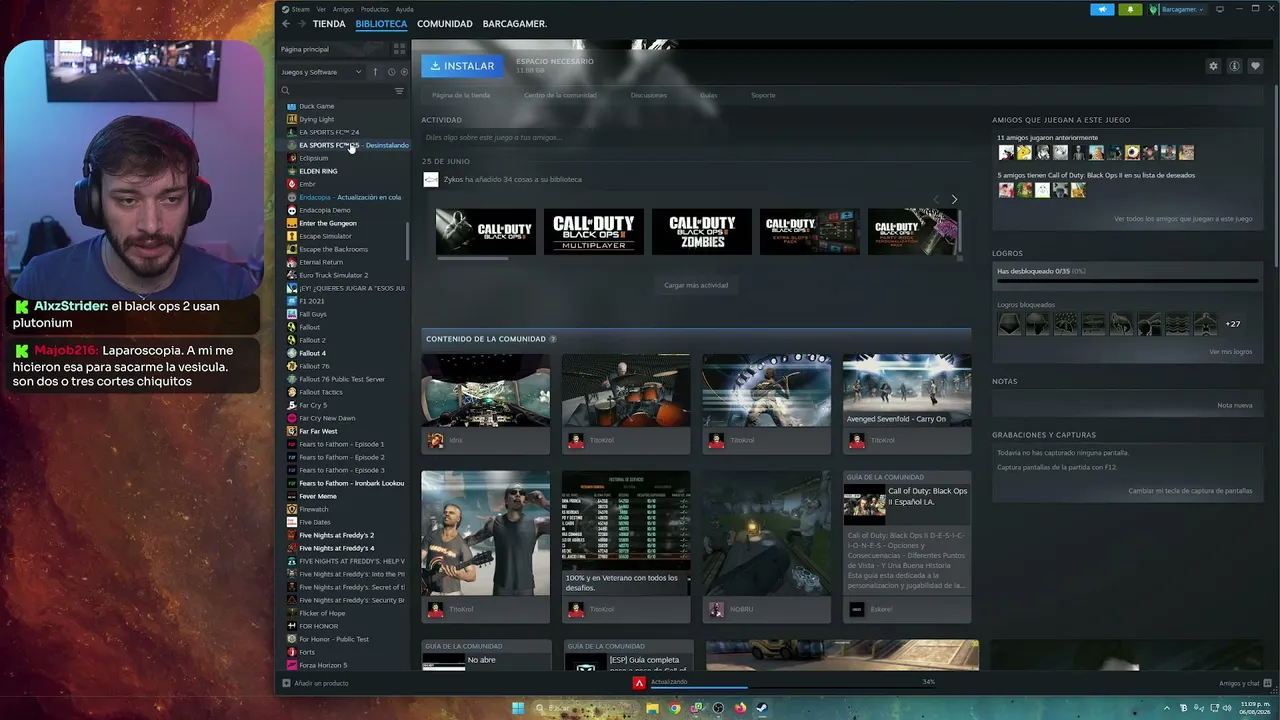This screenshot has width=1280, height=720.
Task: Open Firefox from the taskbar
Action: [x=740, y=708]
